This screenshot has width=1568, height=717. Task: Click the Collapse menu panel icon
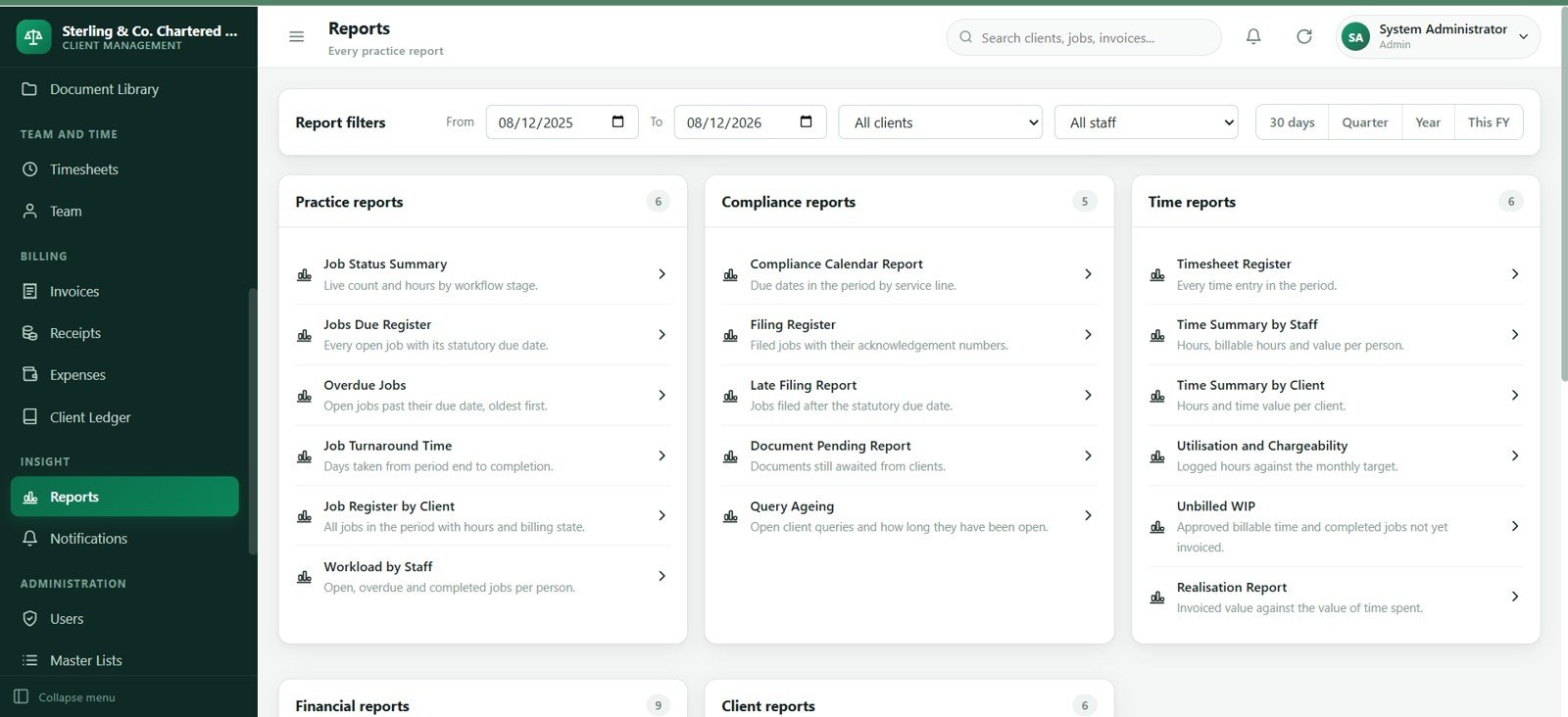coord(22,697)
